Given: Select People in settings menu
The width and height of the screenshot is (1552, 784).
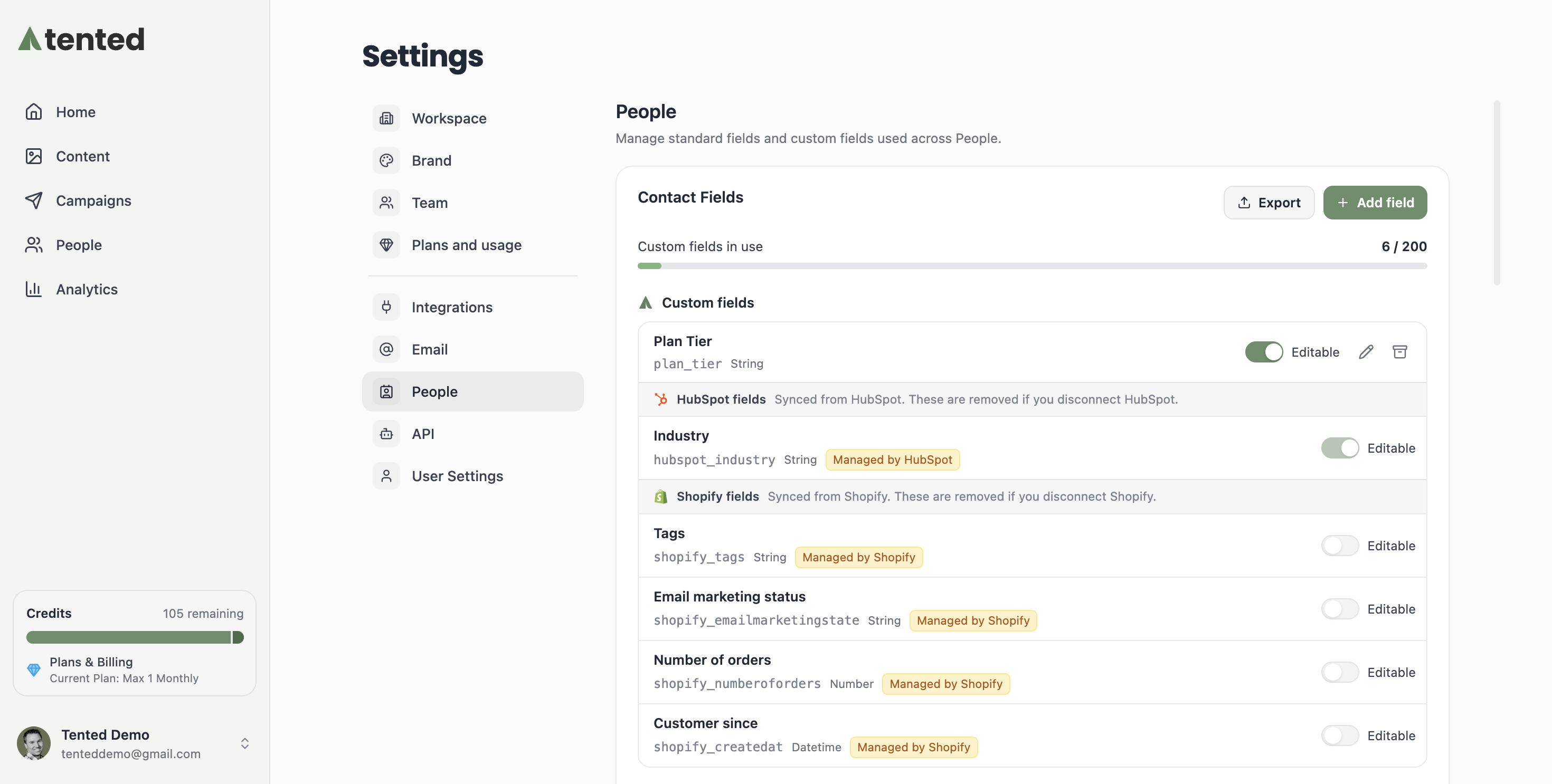Looking at the screenshot, I should (x=472, y=391).
